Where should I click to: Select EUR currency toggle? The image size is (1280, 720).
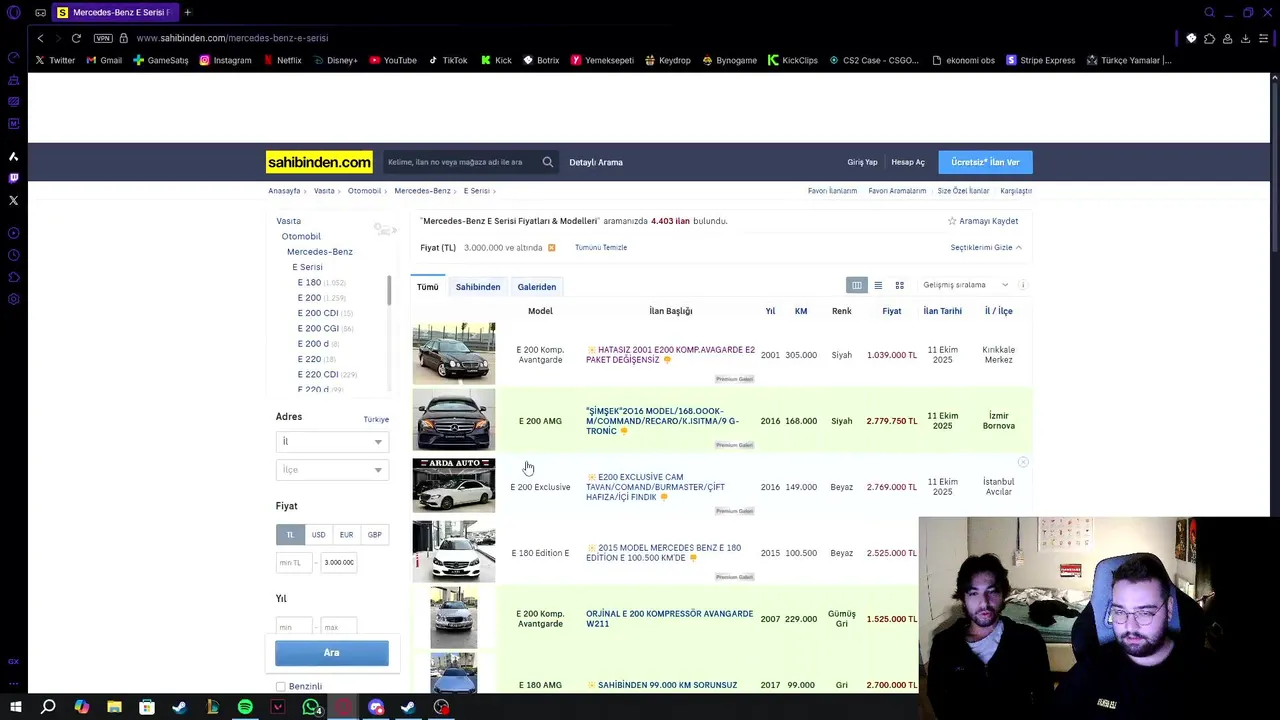coord(346,535)
